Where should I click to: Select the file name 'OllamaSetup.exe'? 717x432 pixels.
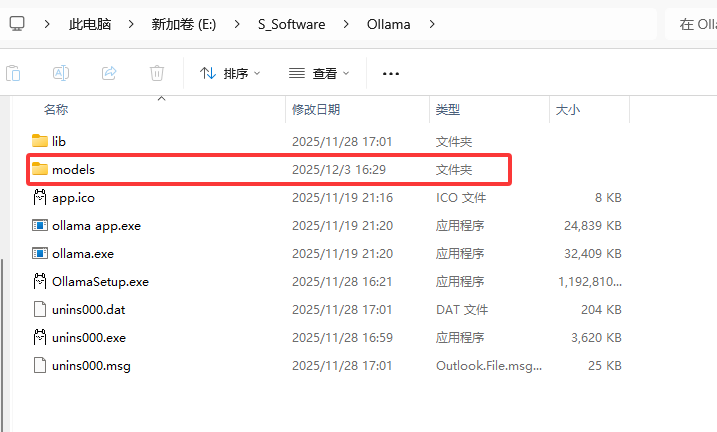[x=101, y=282]
